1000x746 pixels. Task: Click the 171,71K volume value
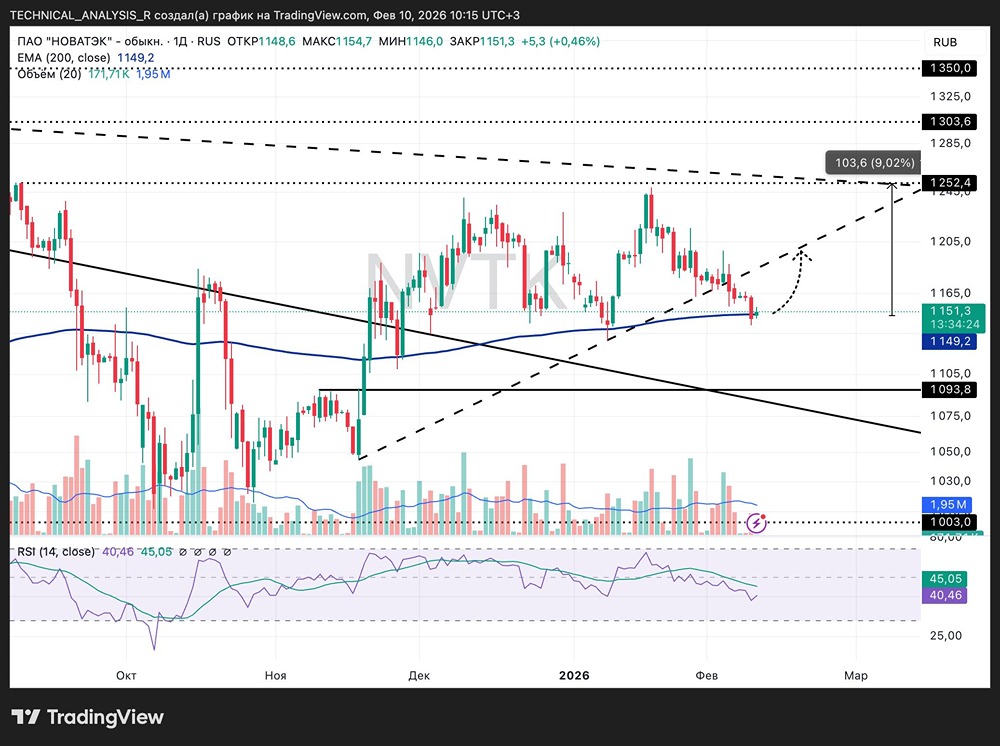109,74
